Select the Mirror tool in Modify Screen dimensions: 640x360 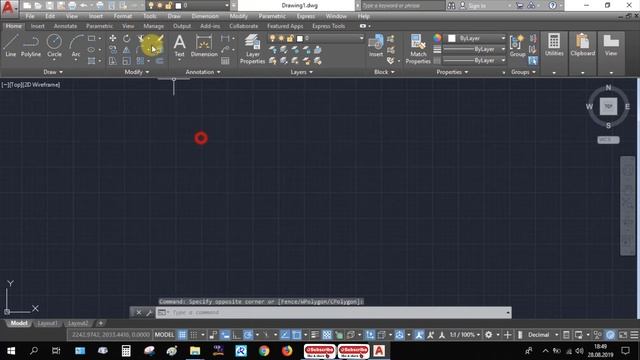(x=127, y=50)
